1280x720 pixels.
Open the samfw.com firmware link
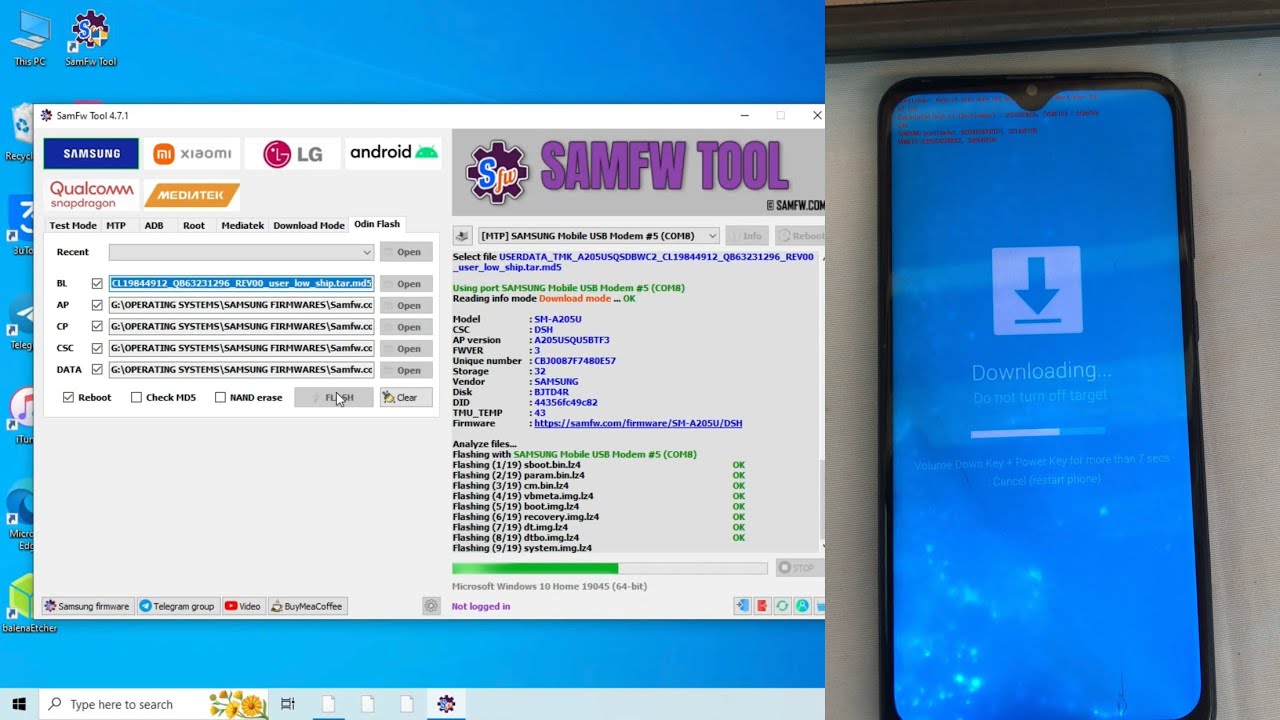tap(638, 423)
